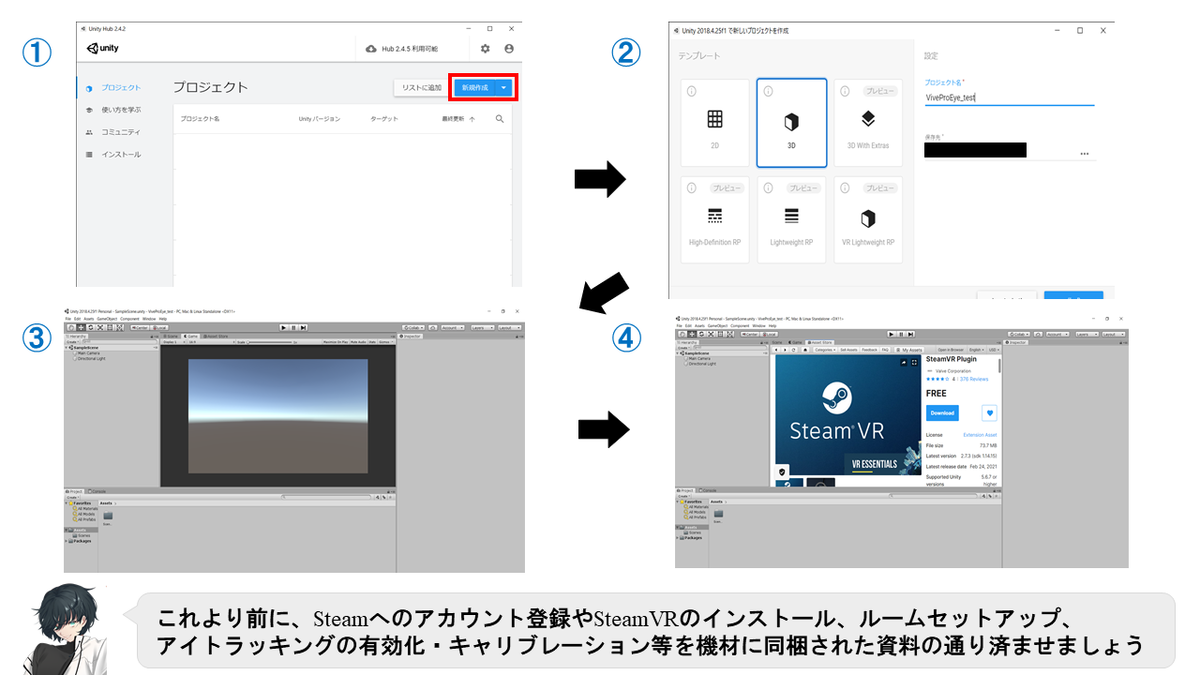Click Pause button in the Game view editor

[x=293, y=328]
